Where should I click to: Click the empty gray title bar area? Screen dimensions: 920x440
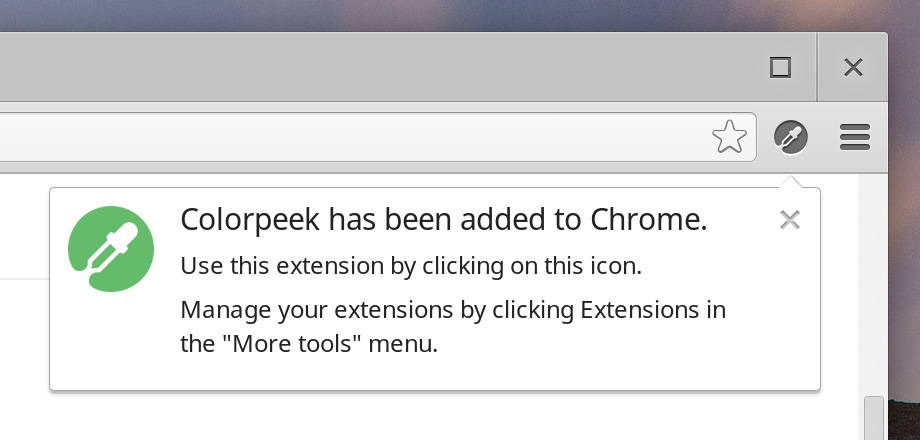(x=376, y=67)
